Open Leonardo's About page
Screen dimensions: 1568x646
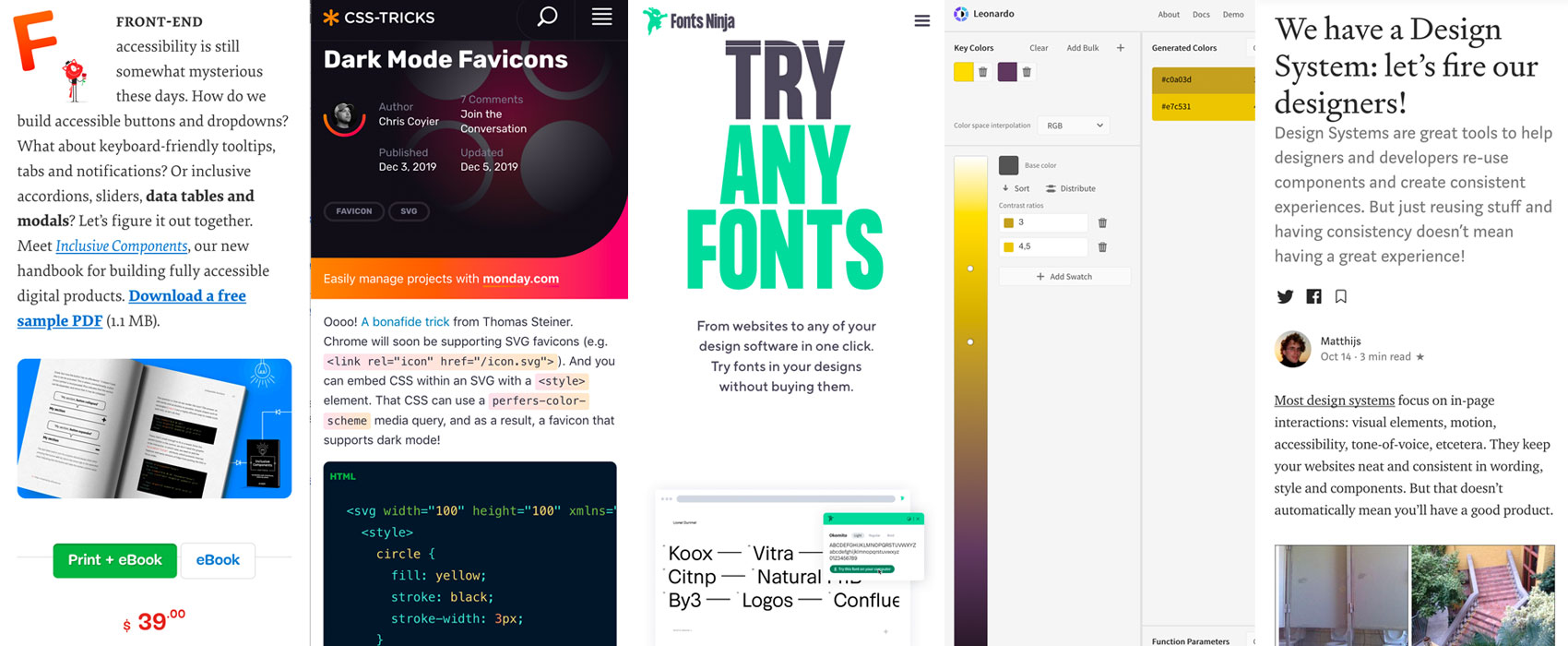[1169, 15]
